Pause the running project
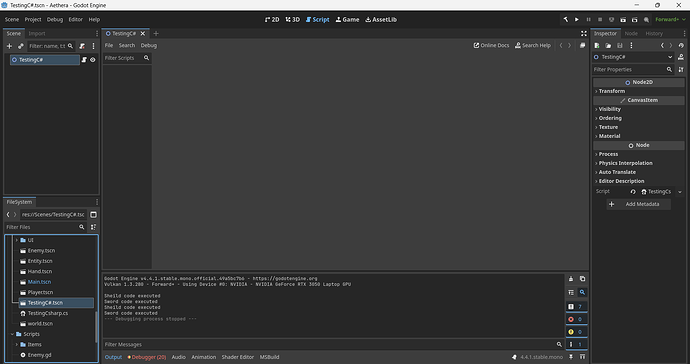The height and width of the screenshot is (364, 690). click(588, 19)
